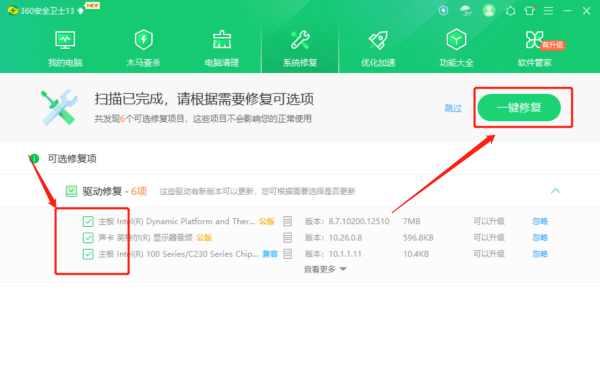
Task: Close the 360安全卫士 window
Action: point(587,11)
